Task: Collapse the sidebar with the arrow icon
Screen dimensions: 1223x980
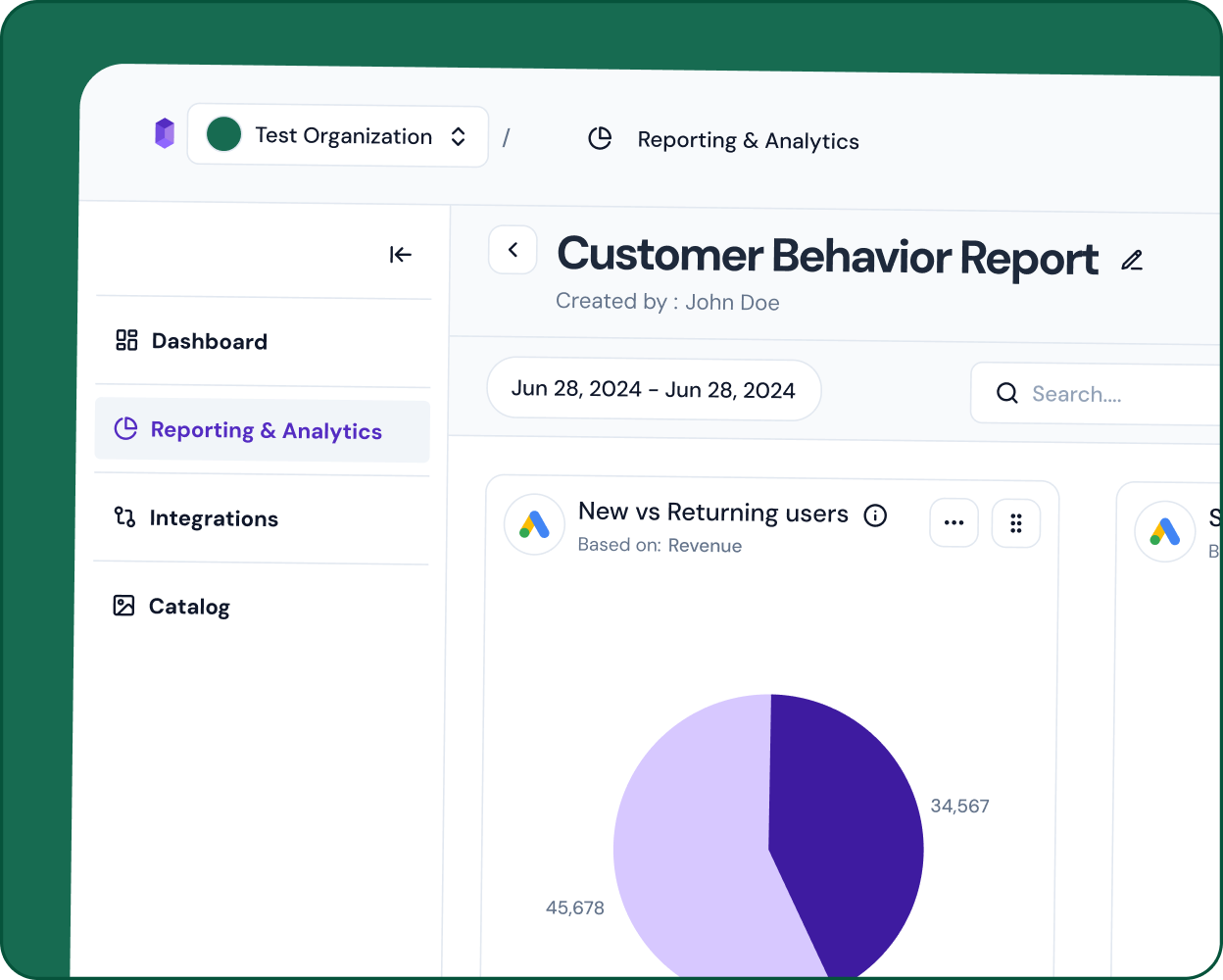Action: (x=400, y=255)
